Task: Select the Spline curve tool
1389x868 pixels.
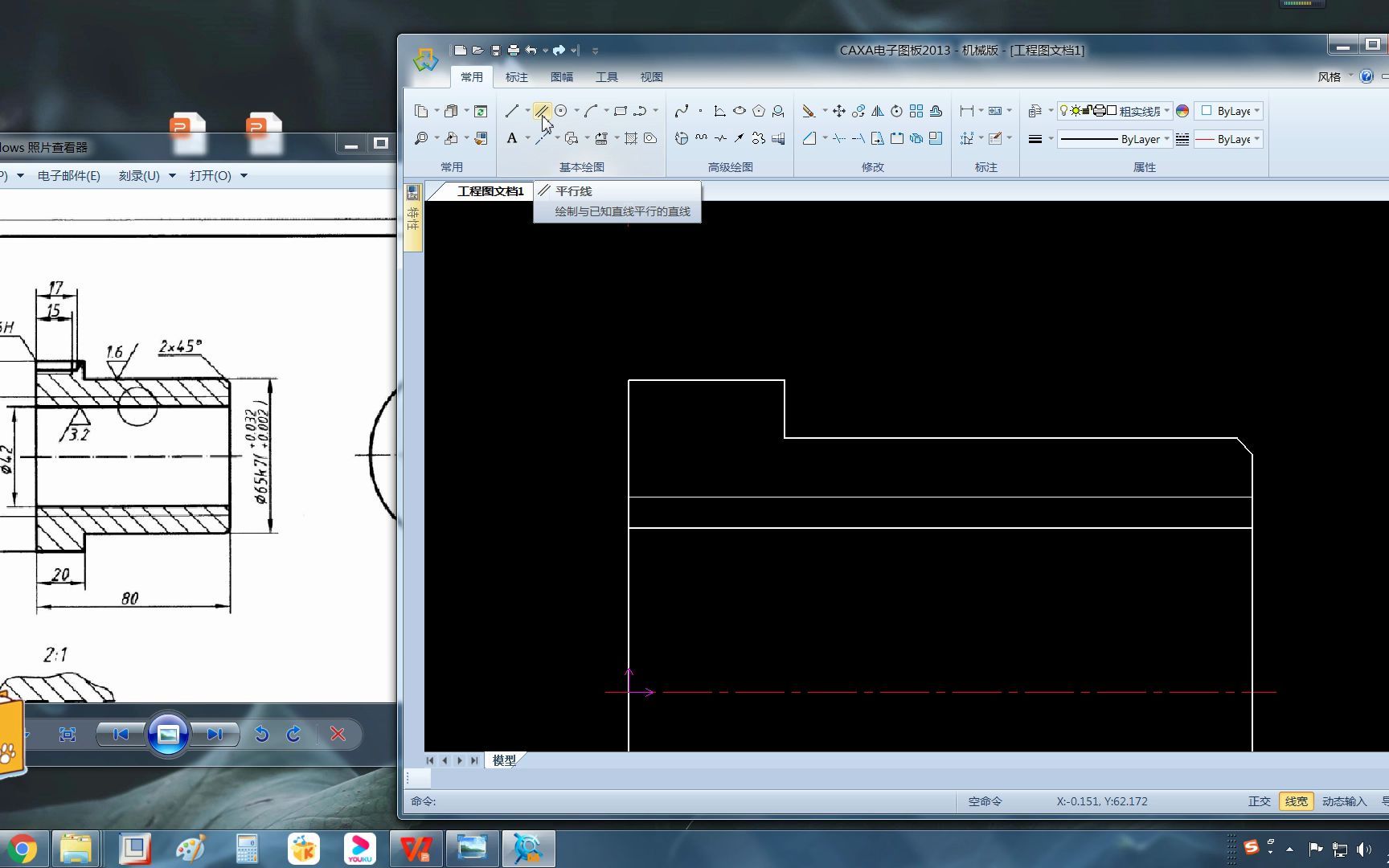Action: coord(682,111)
